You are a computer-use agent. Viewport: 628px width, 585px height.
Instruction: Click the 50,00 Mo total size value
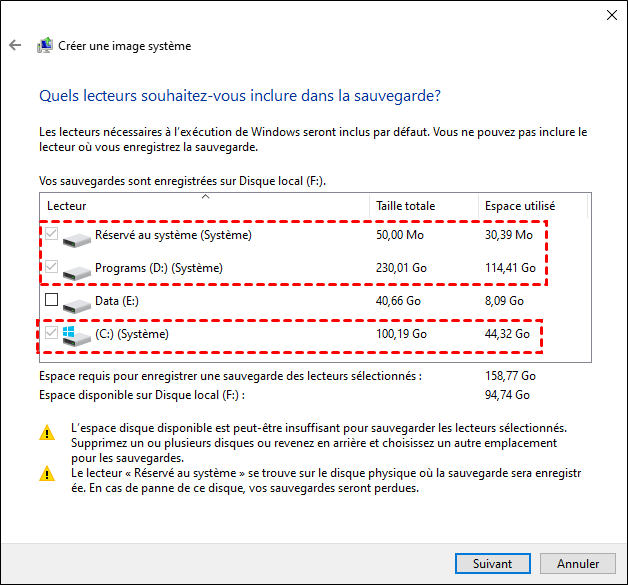400,235
